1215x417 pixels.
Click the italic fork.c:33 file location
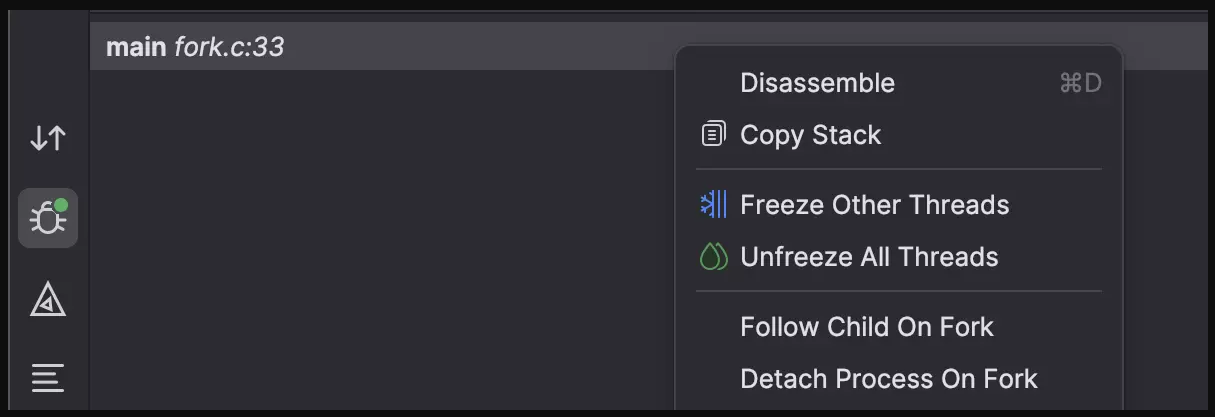(229, 47)
